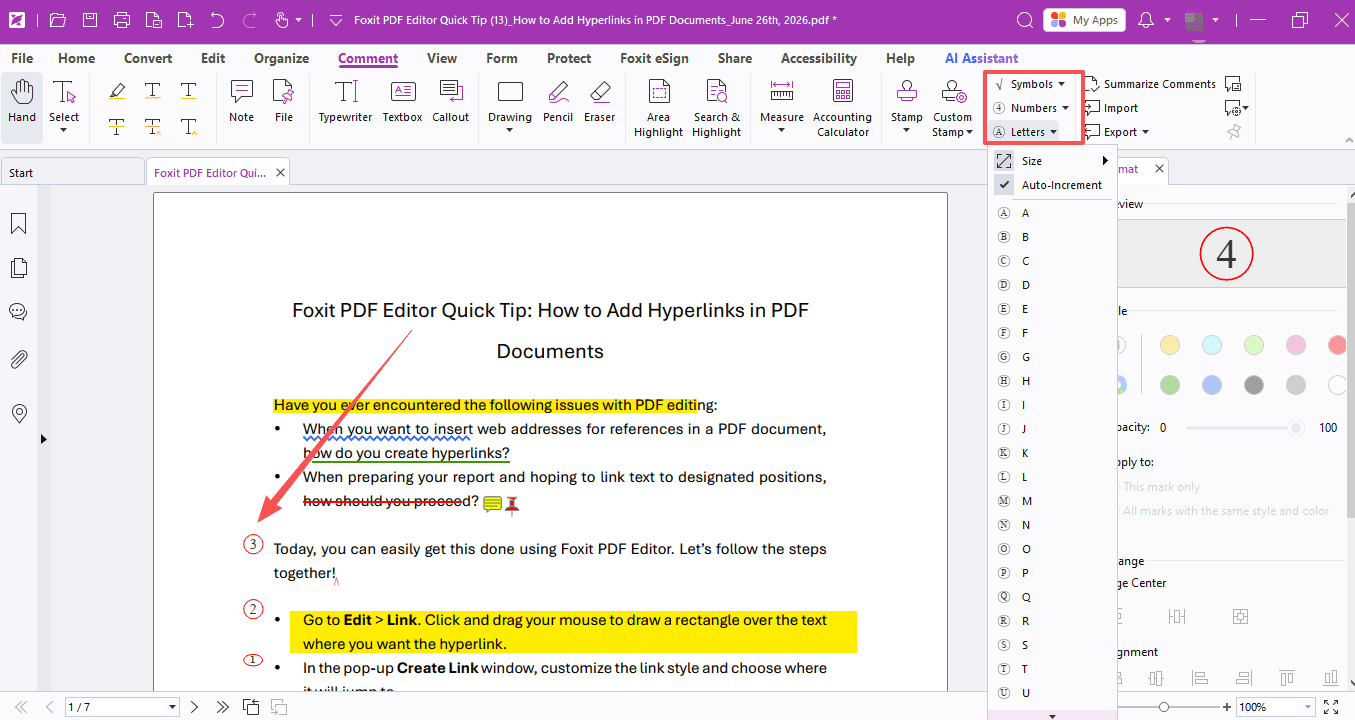Open the Accounting Calculator

(x=842, y=108)
